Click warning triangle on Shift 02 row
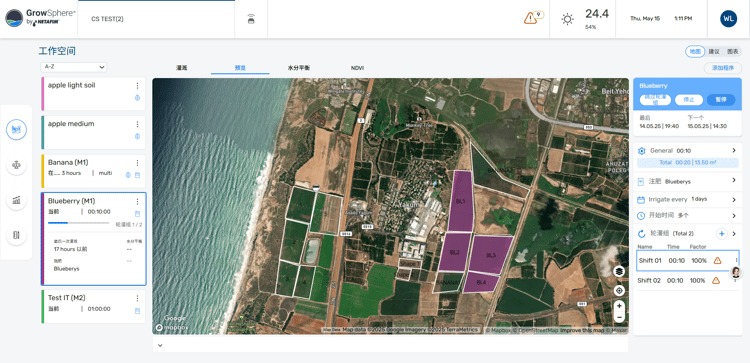This screenshot has width=750, height=363. pyautogui.click(x=716, y=281)
